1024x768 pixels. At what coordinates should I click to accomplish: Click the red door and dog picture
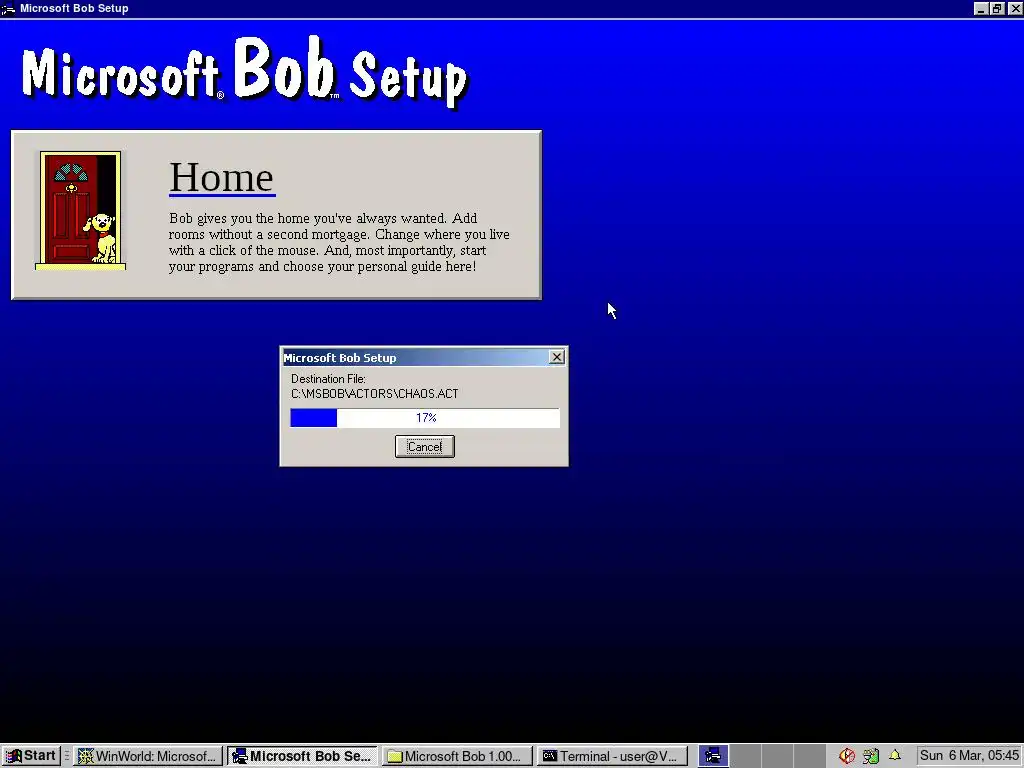tap(80, 210)
